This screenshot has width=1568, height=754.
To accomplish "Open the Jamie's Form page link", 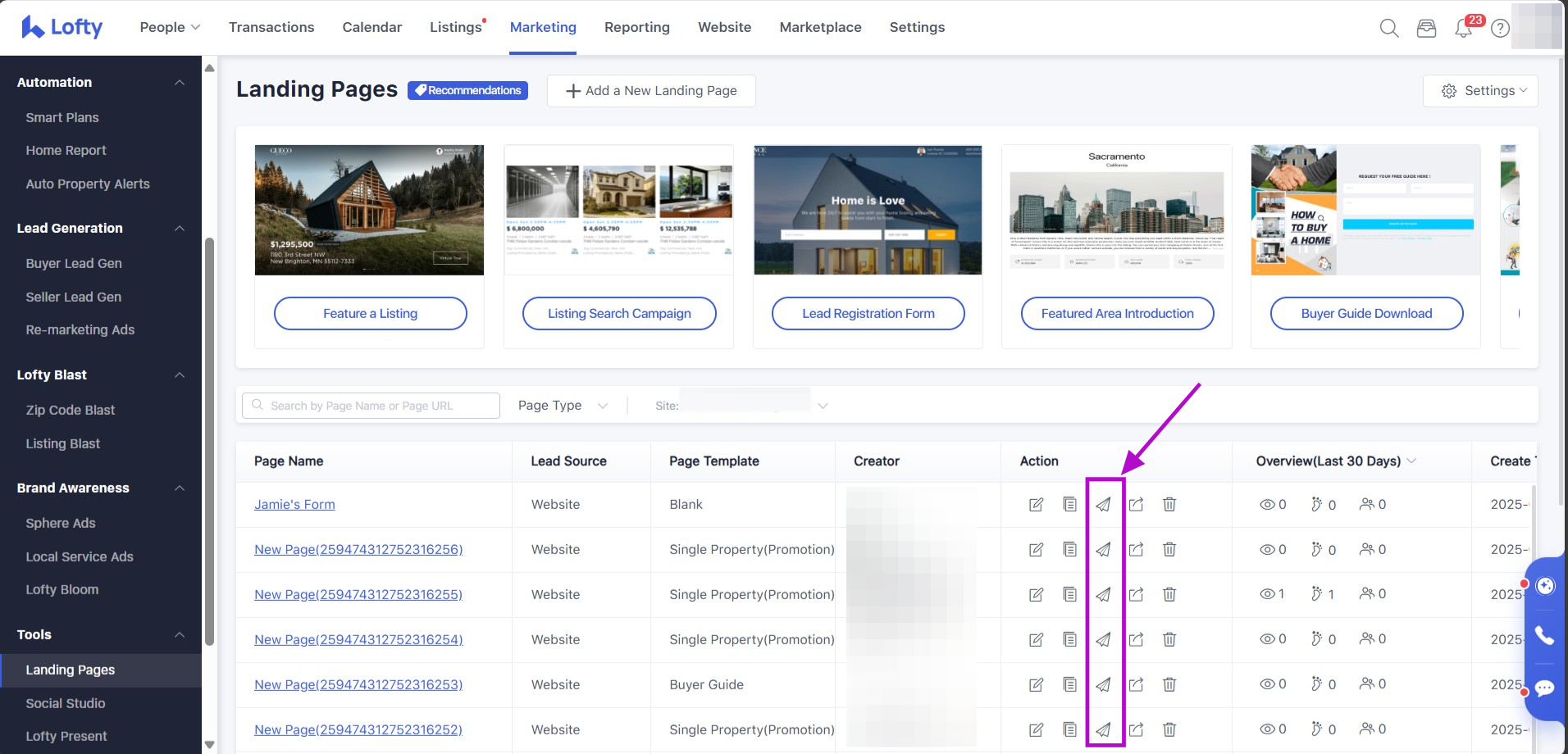I will [x=294, y=505].
